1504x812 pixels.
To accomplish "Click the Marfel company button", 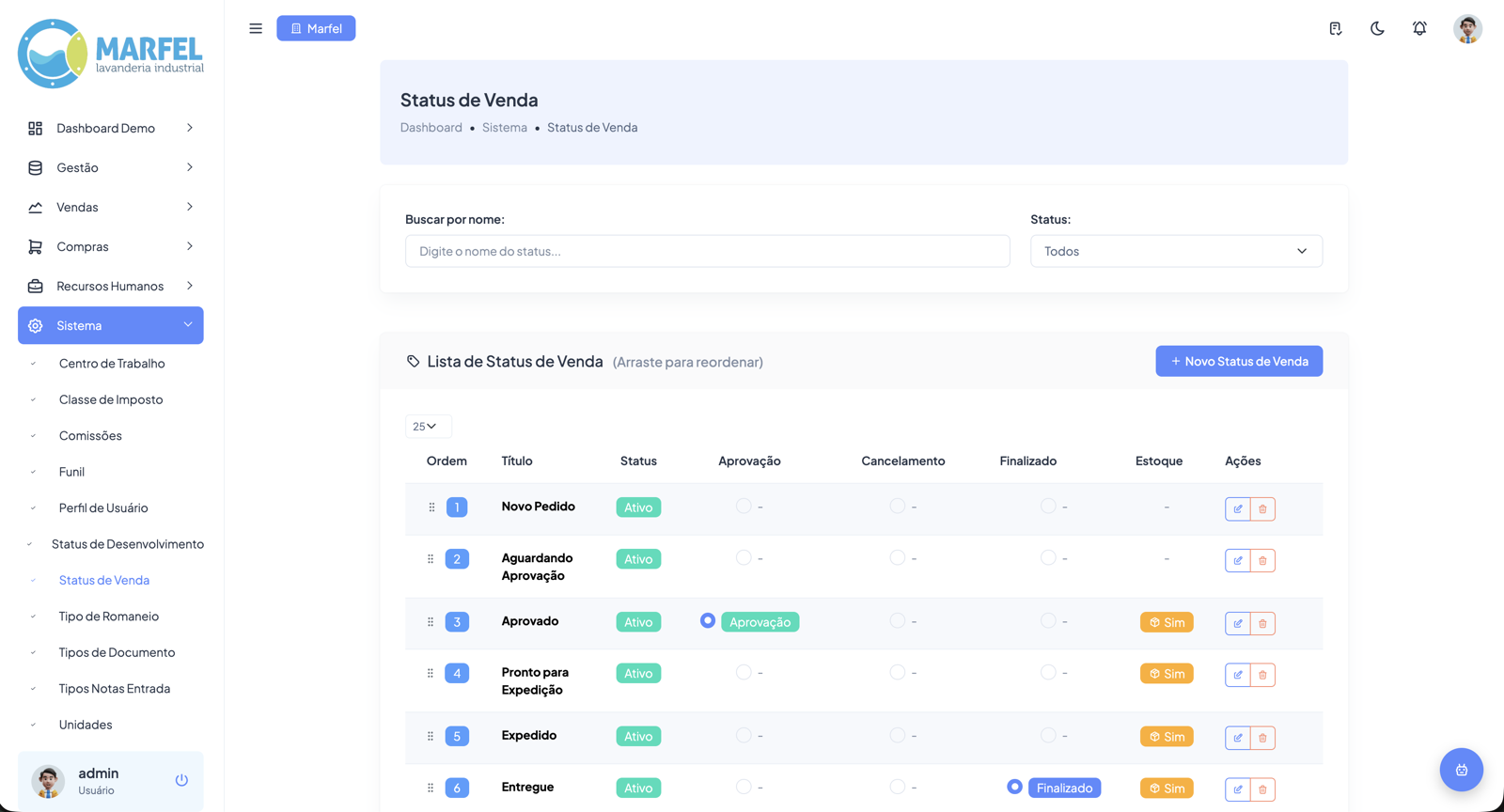I will pyautogui.click(x=316, y=28).
